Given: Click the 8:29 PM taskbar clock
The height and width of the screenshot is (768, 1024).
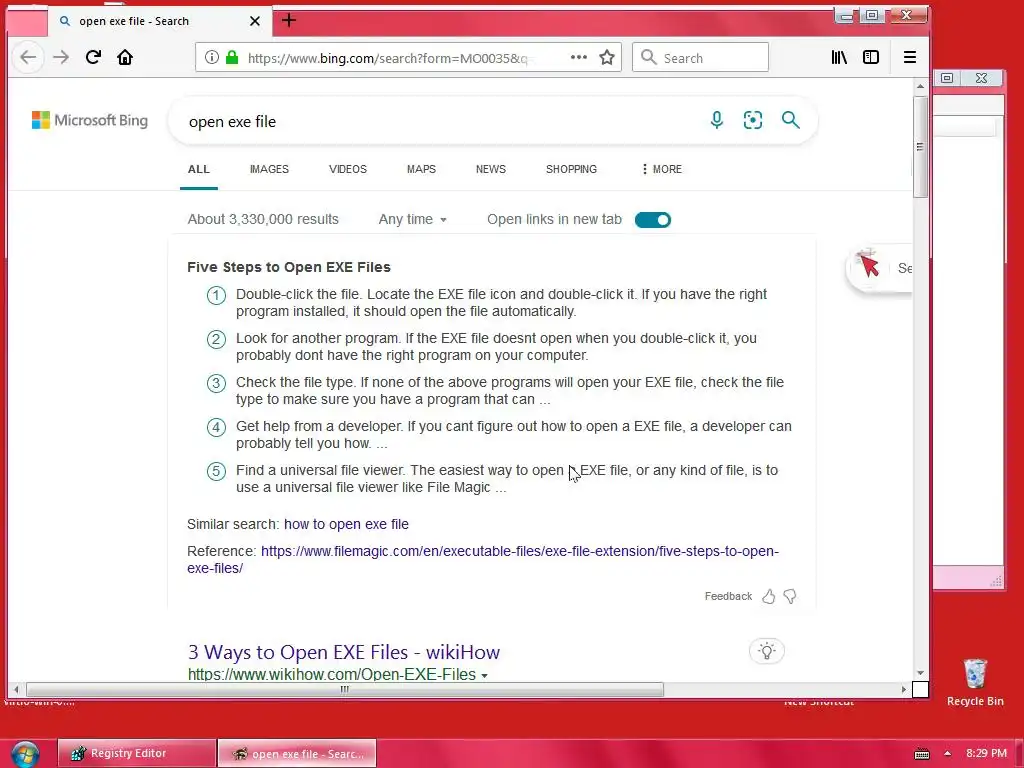Looking at the screenshot, I should click(986, 753).
